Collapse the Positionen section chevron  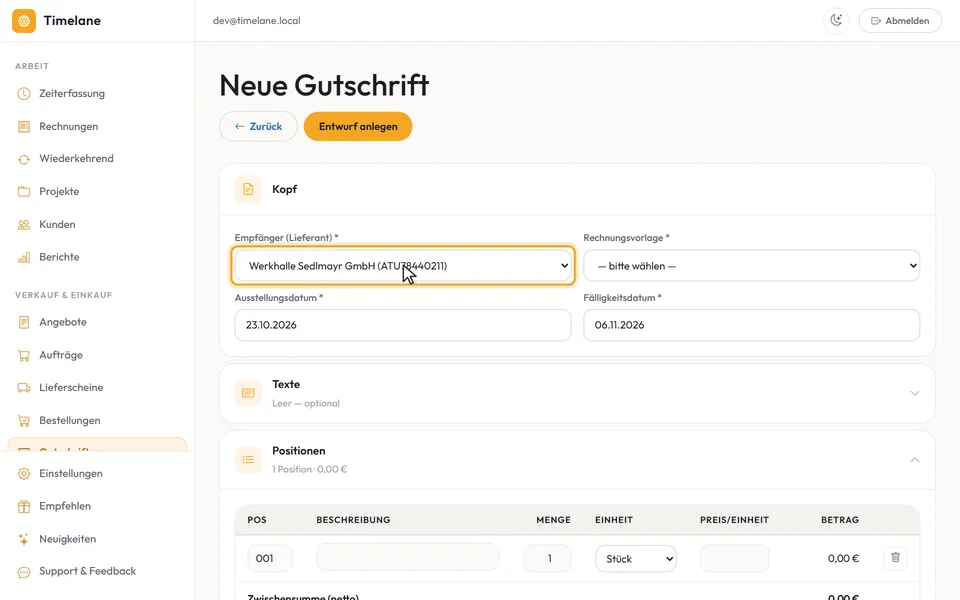click(915, 460)
